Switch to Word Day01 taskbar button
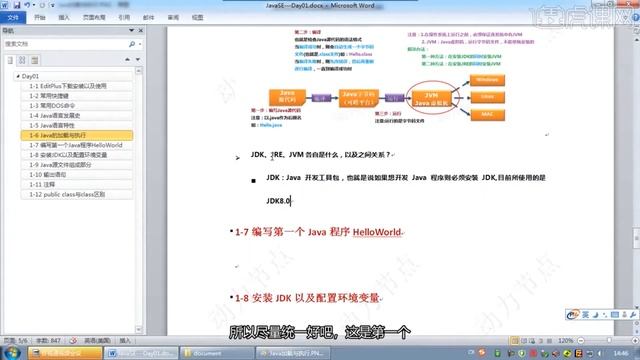The image size is (640, 360). point(141,353)
